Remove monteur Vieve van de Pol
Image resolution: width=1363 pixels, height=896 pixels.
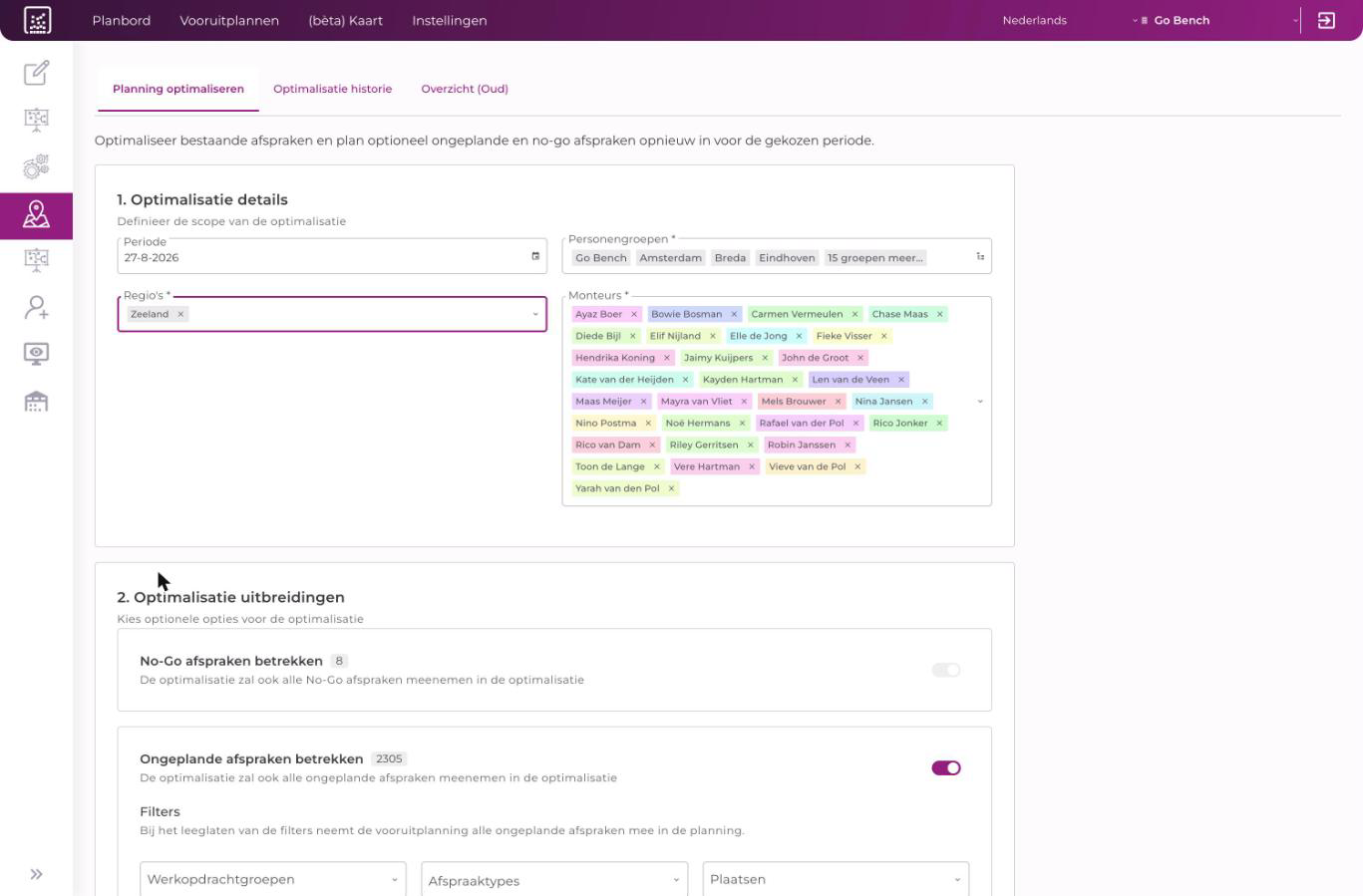coord(856,466)
